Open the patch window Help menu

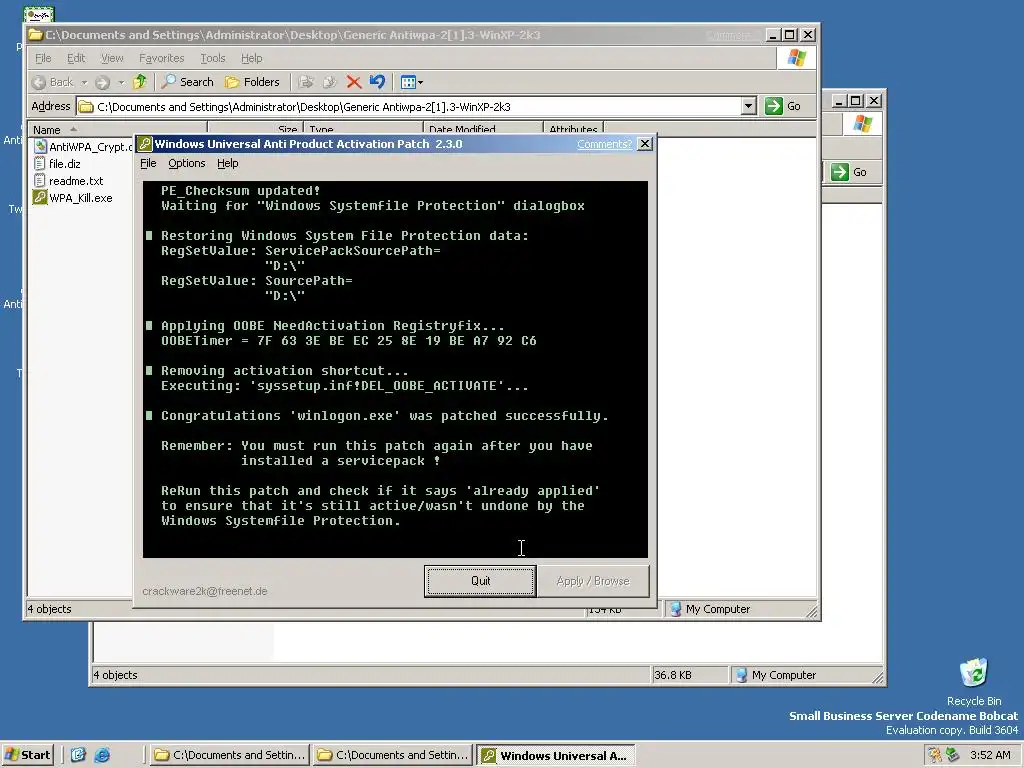click(x=227, y=163)
